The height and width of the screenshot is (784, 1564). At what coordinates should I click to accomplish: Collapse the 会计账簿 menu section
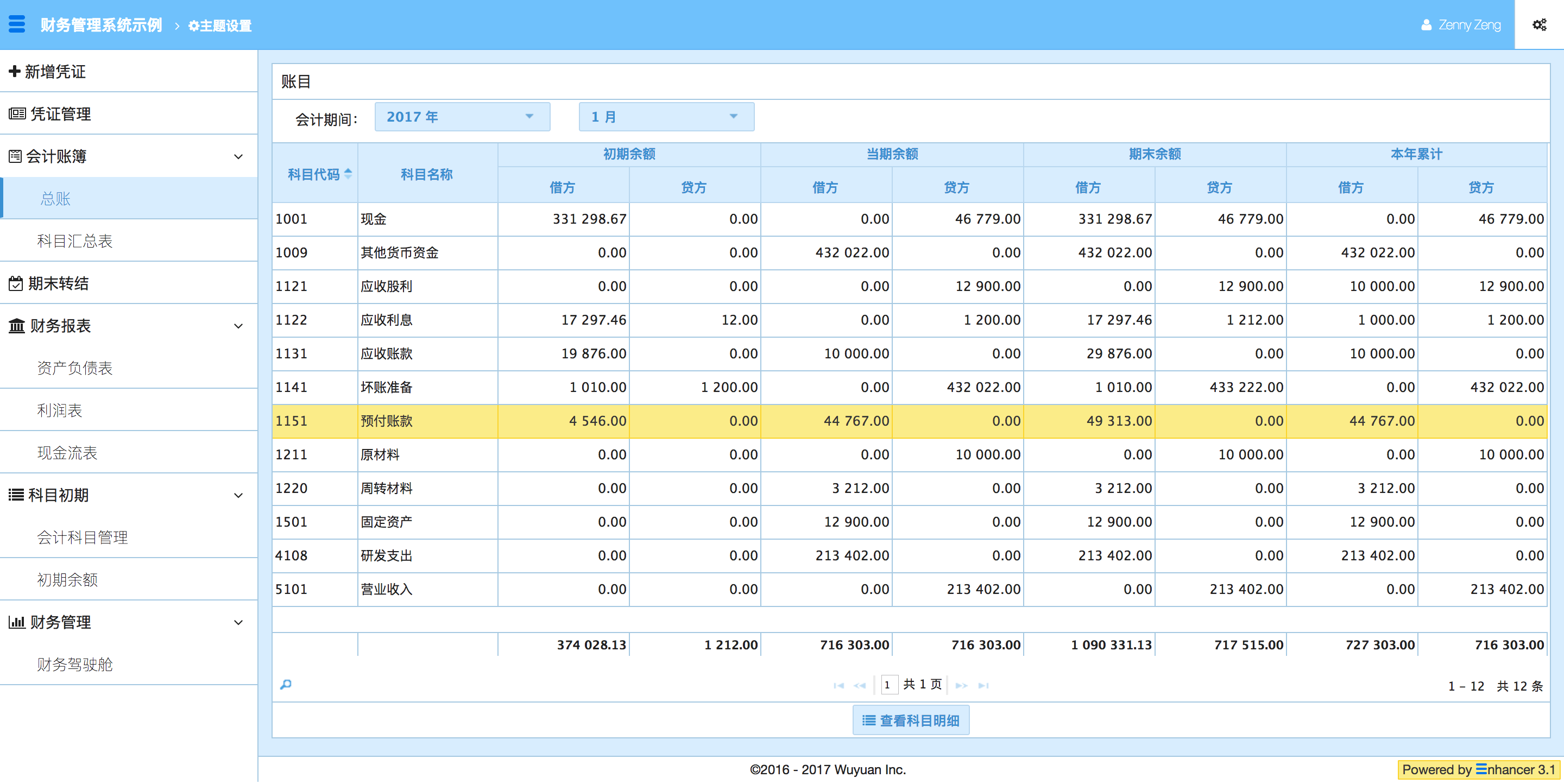[x=238, y=156]
